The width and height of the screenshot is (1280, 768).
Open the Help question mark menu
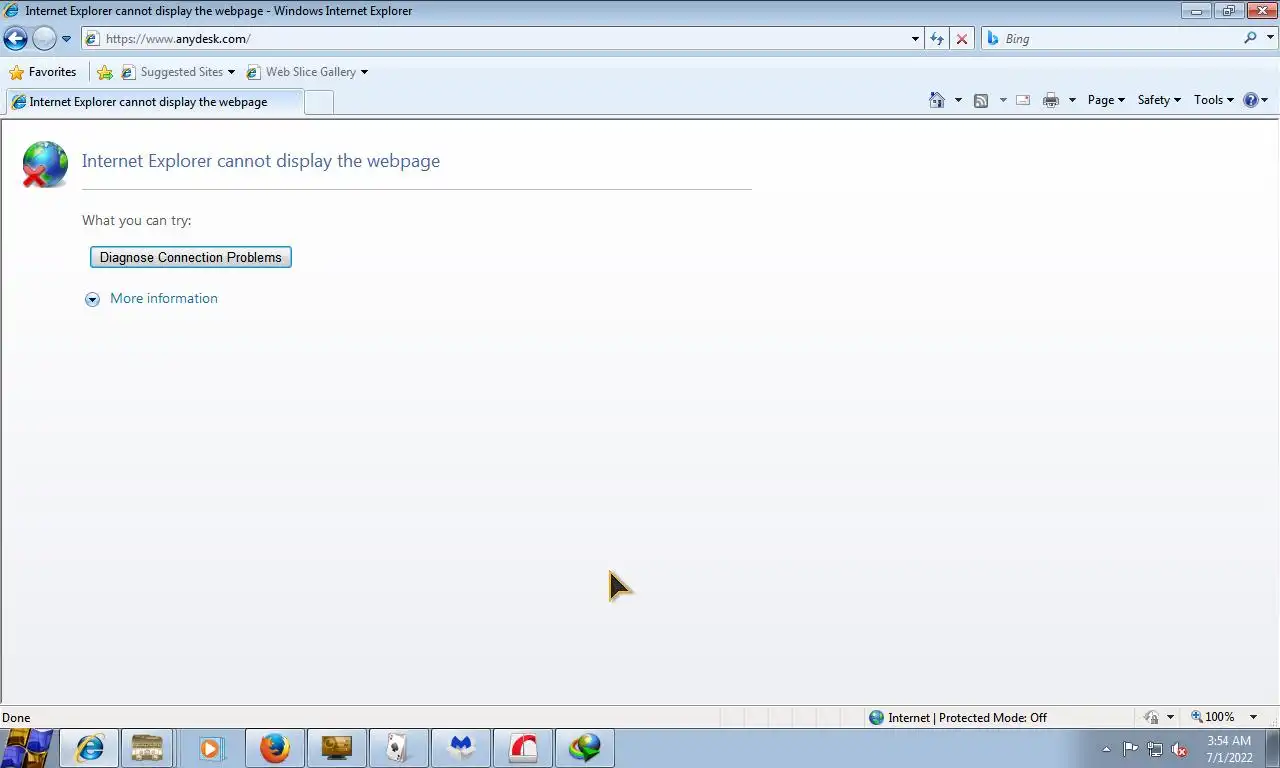tap(1255, 100)
